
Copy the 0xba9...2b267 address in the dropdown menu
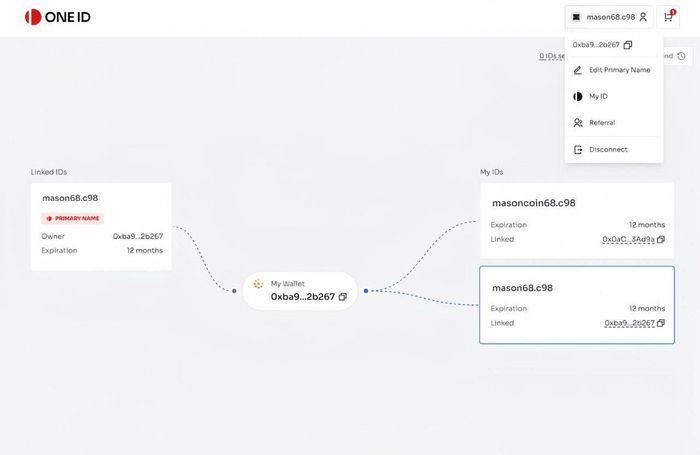click(x=628, y=45)
